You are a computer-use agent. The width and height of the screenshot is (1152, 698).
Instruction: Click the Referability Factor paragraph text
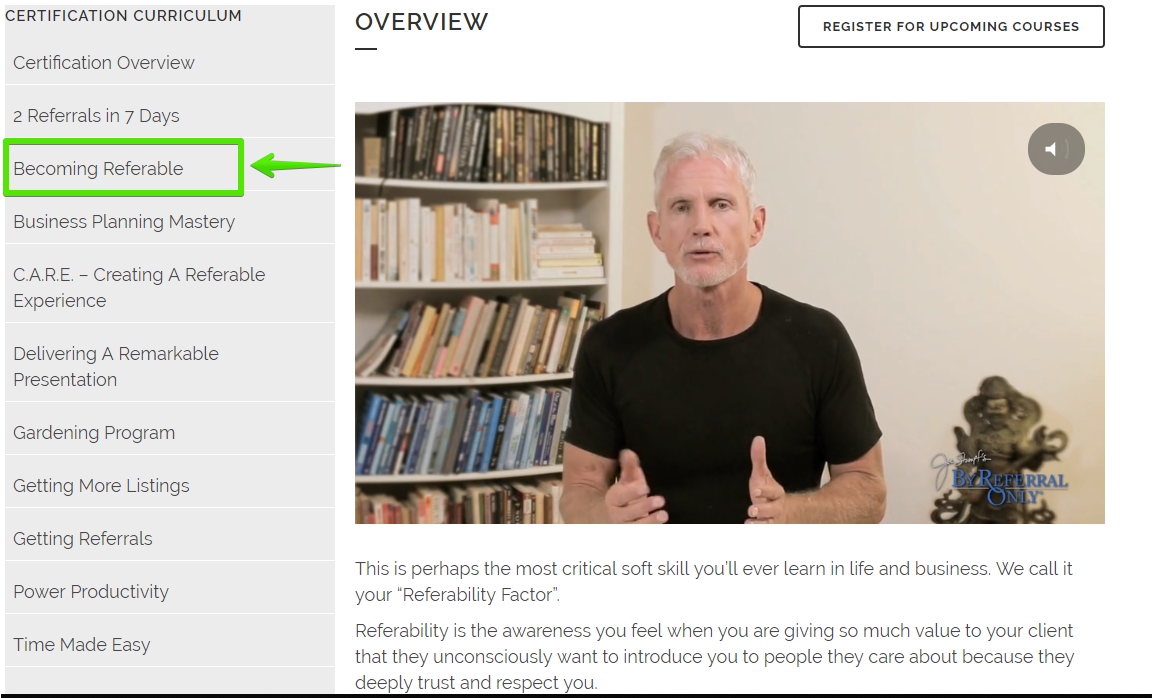click(x=714, y=581)
